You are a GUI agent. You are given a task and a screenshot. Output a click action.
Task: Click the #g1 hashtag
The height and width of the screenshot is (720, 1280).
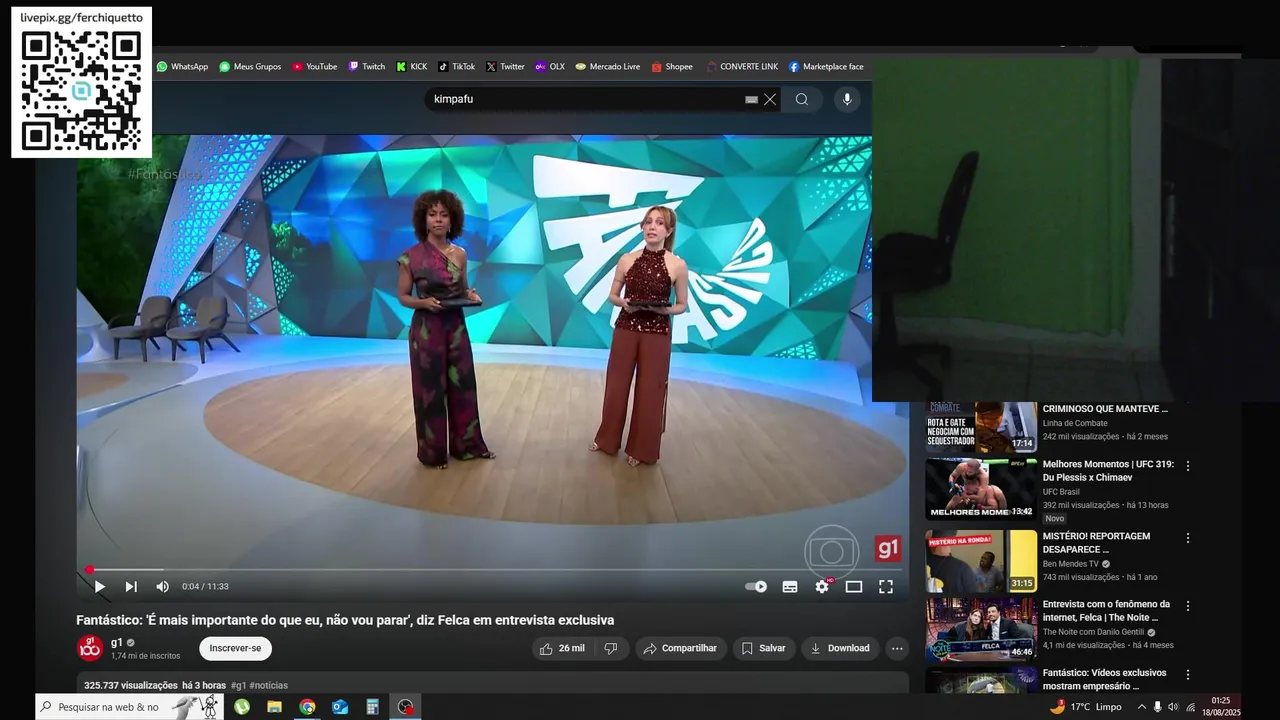point(238,685)
